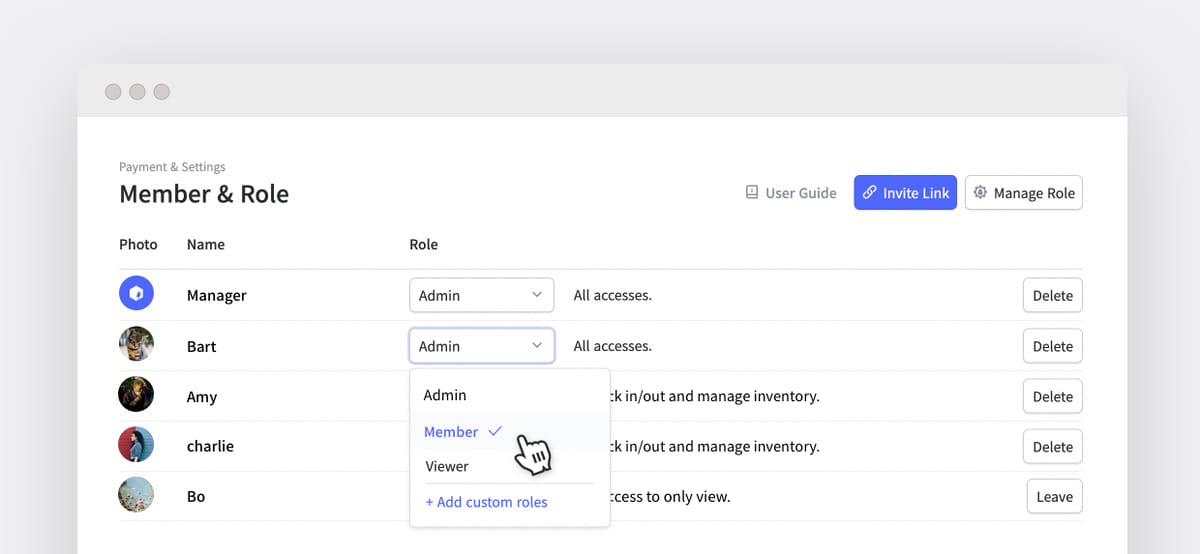Collapse Bart's Admin role dropdown
The image size is (1200, 554).
[482, 346]
